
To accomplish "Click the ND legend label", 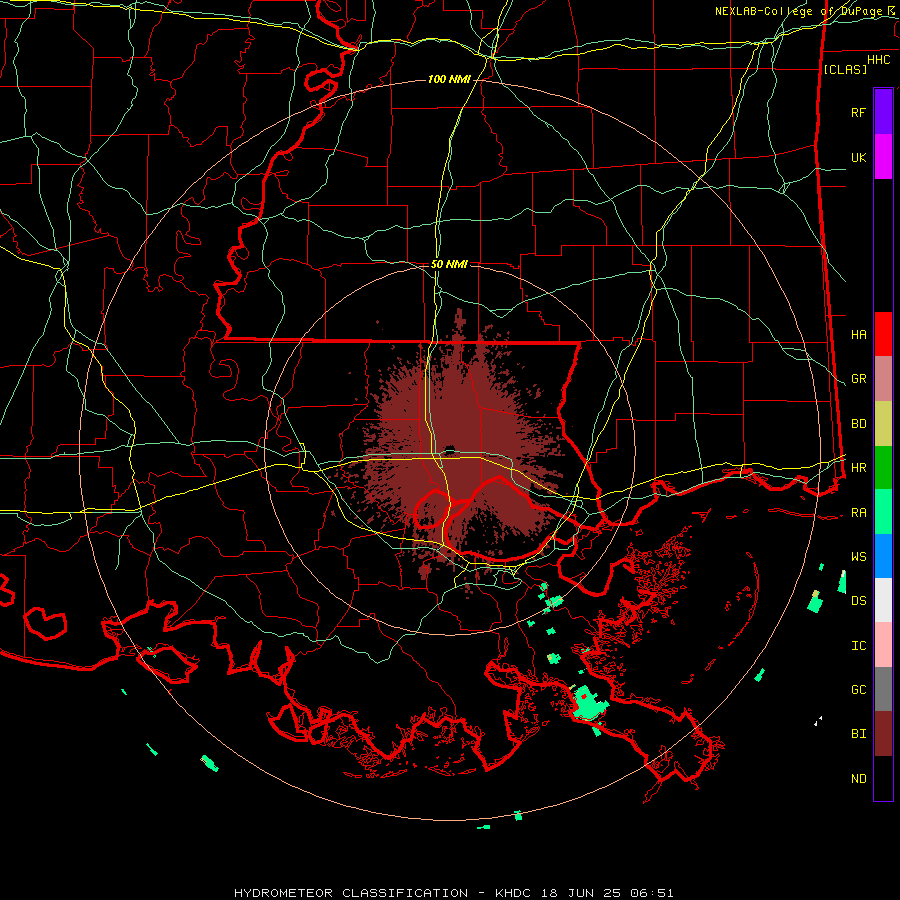I will coord(858,778).
